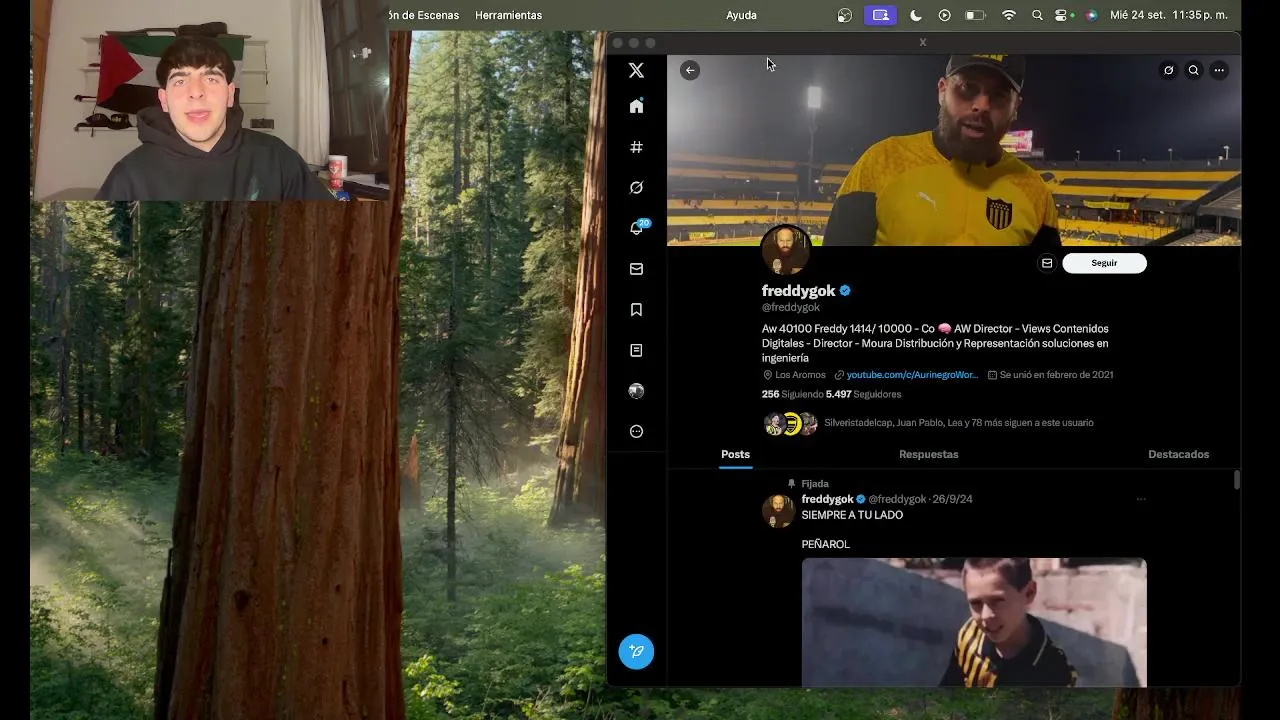
Task: Open the Wi-Fi menu
Action: 1009,15
